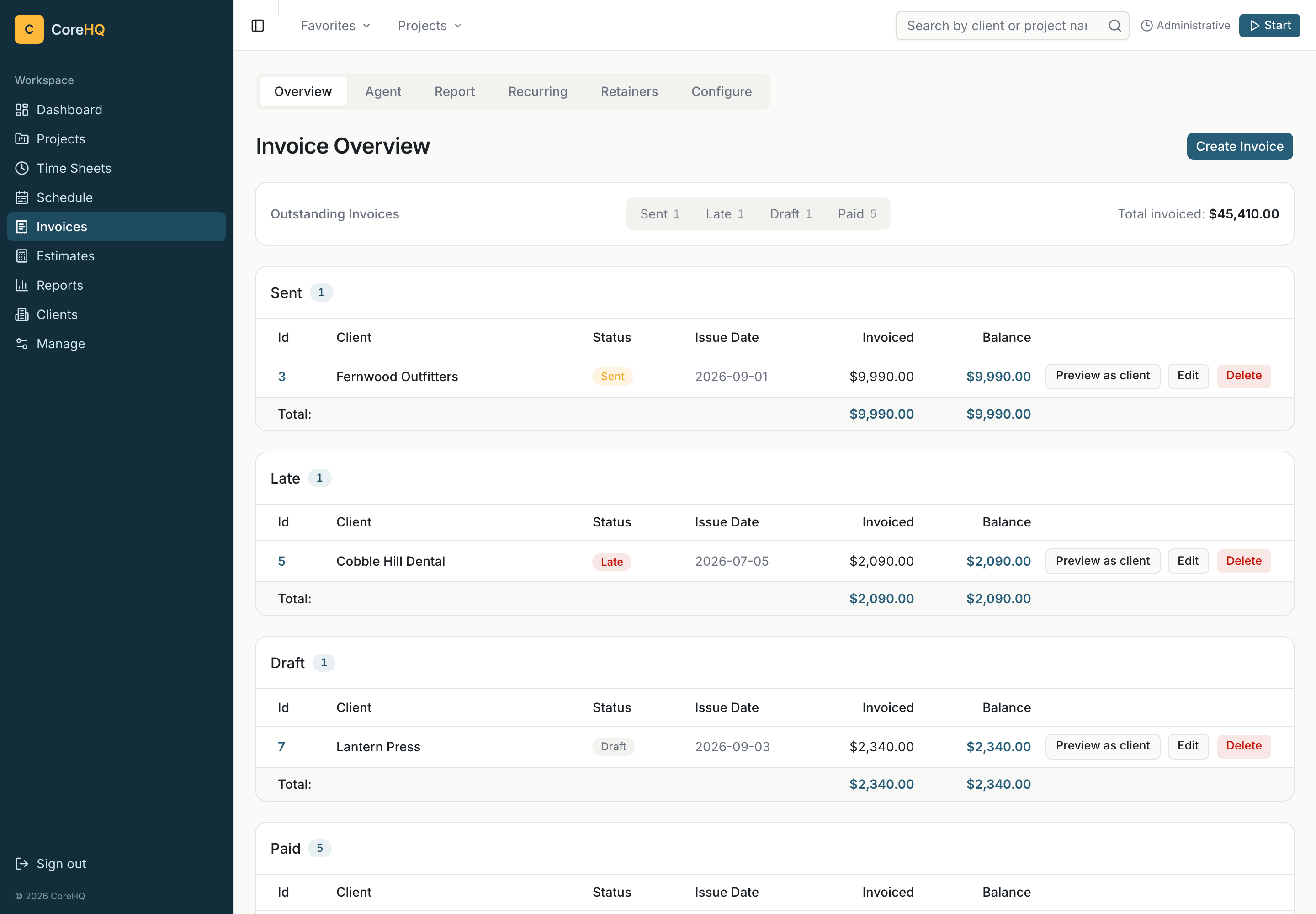Select Invoices in the sidebar
This screenshot has width=1316, height=914.
[116, 227]
